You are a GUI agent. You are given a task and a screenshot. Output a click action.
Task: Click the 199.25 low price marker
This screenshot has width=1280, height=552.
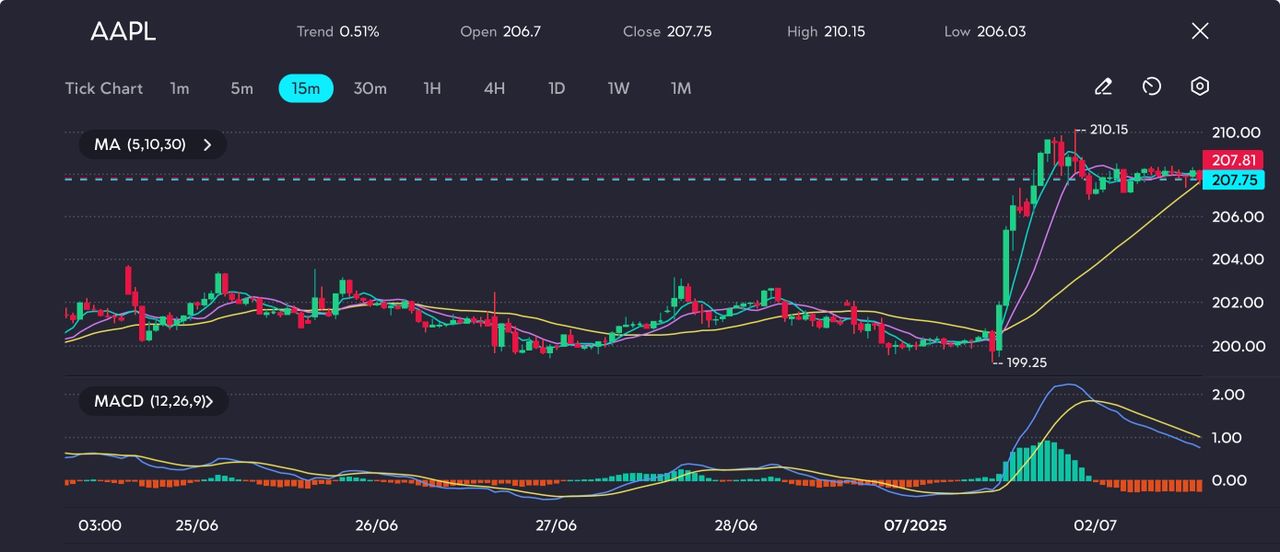pos(1024,362)
